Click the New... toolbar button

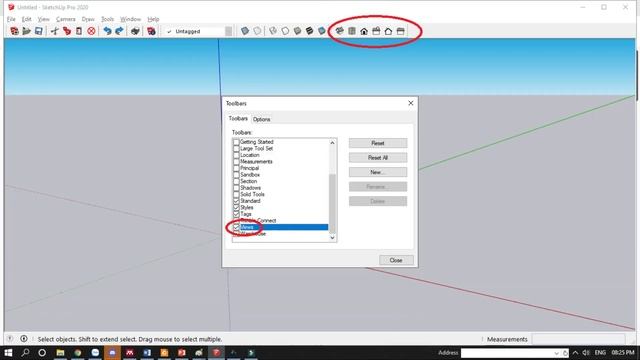pyautogui.click(x=378, y=172)
